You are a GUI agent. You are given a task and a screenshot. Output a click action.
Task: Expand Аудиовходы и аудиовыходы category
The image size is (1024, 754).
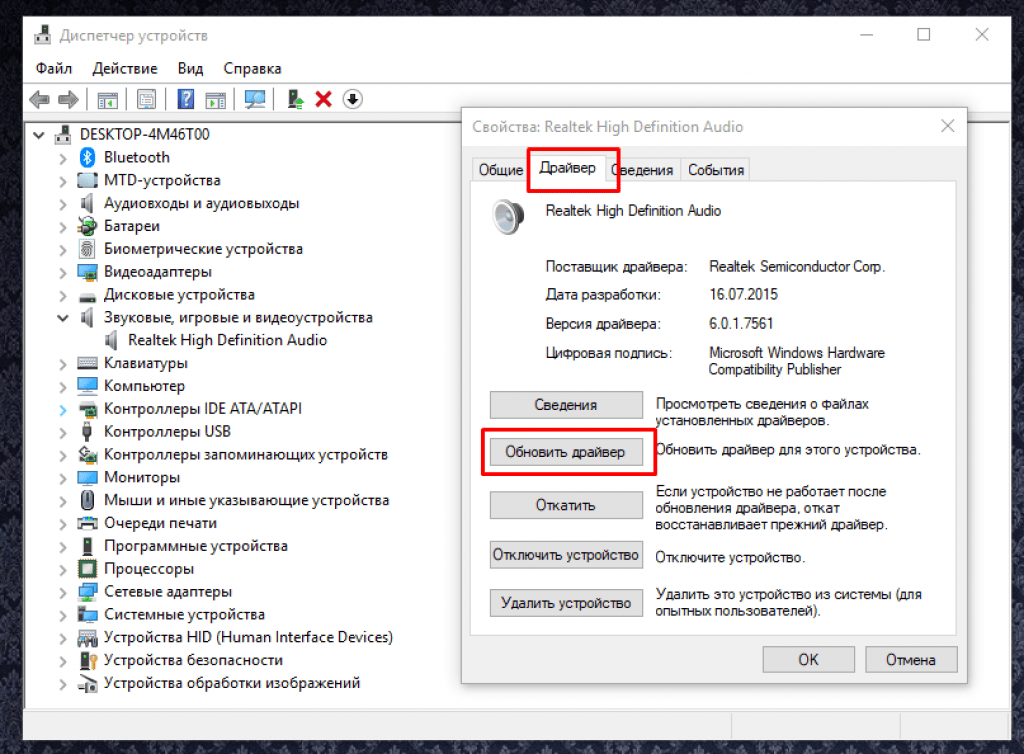(63, 204)
